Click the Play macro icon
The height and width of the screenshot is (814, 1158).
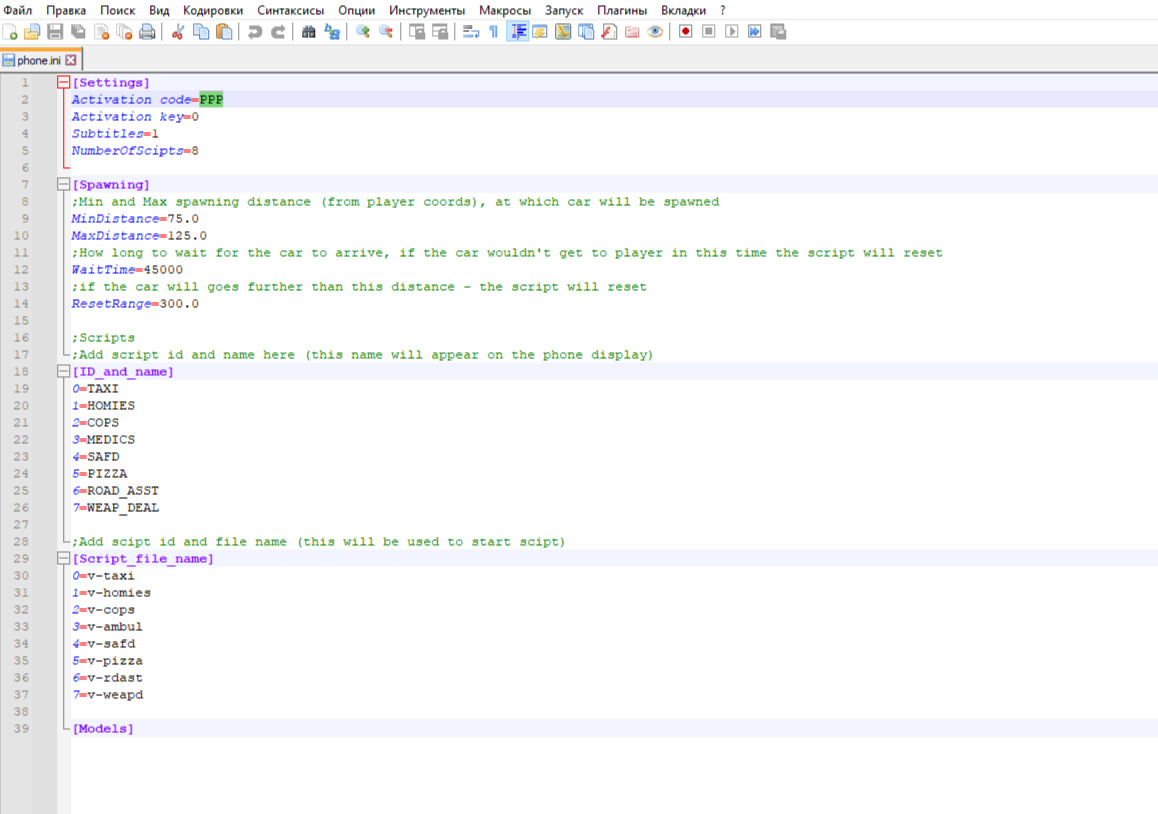pyautogui.click(x=732, y=32)
